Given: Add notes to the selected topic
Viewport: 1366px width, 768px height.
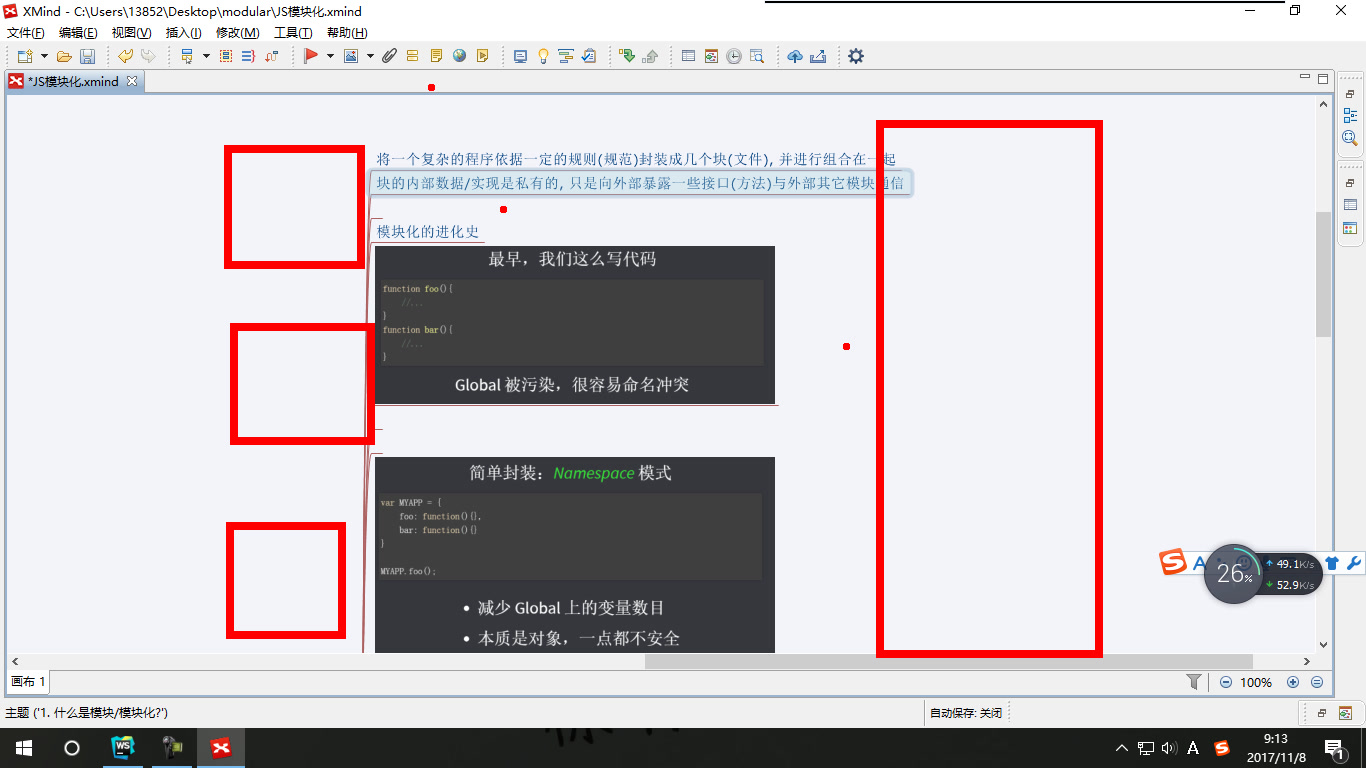Looking at the screenshot, I should coord(436,56).
